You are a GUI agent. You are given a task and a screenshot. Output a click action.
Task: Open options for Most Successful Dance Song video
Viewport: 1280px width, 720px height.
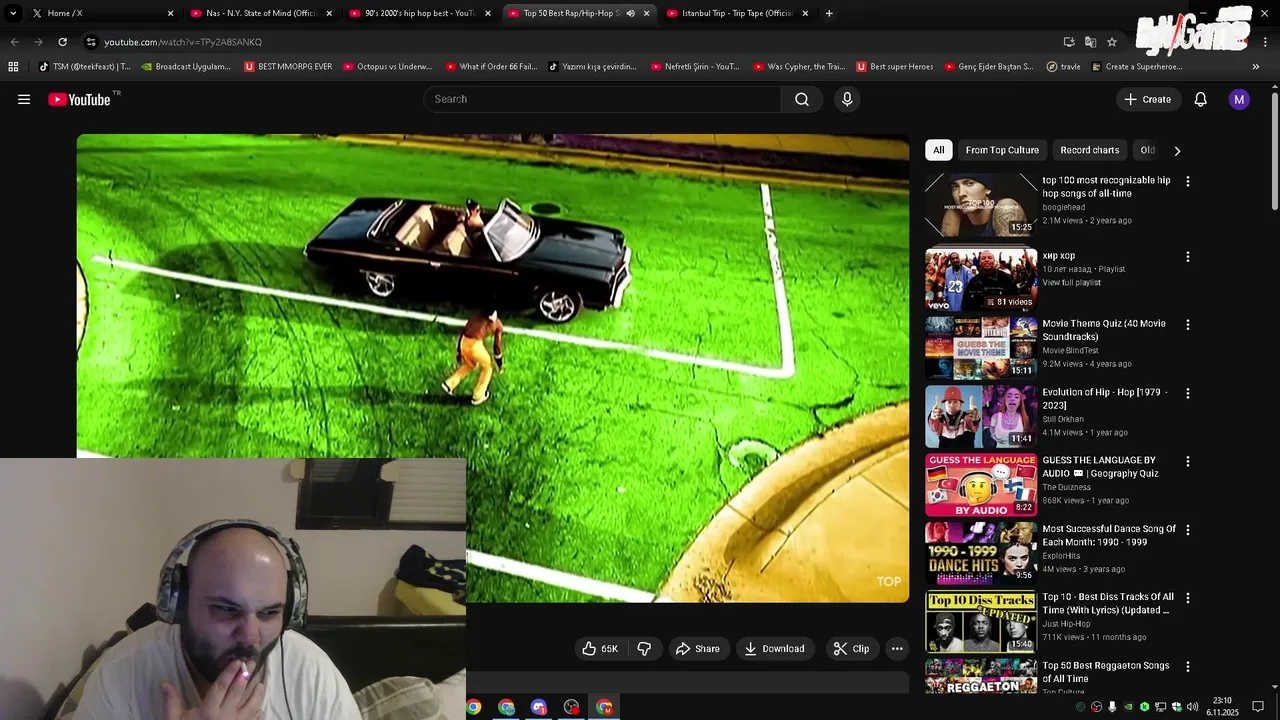[1187, 530]
